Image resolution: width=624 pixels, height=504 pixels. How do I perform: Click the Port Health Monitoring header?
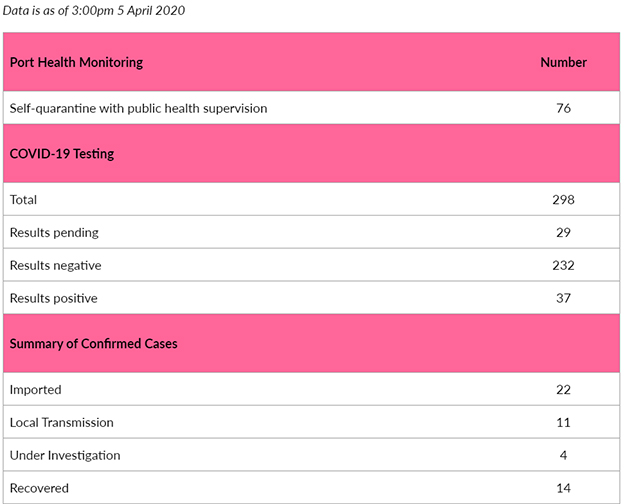pos(76,63)
